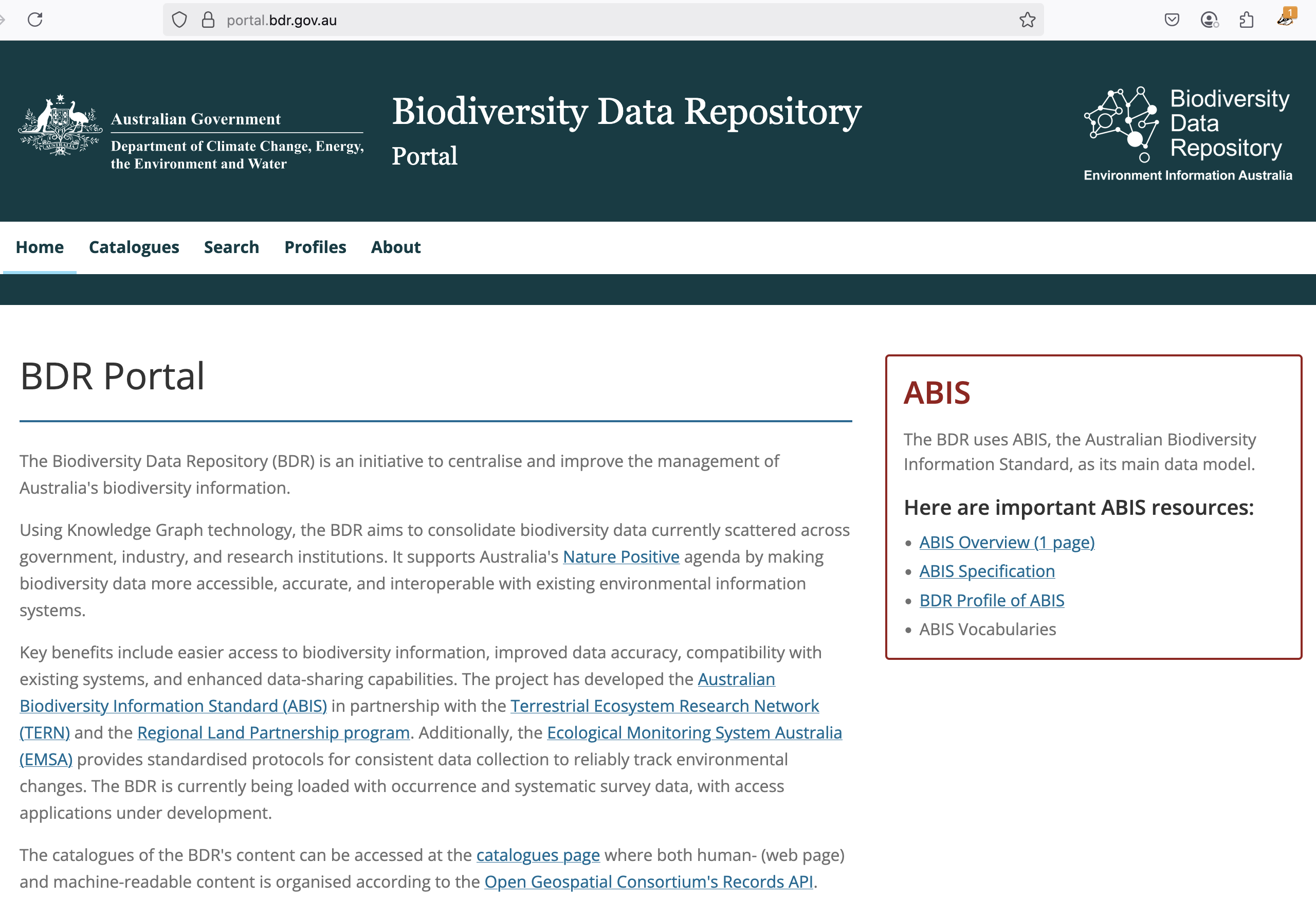The height and width of the screenshot is (898, 1316).
Task: Click the Australian Government crest logo
Action: [60, 124]
